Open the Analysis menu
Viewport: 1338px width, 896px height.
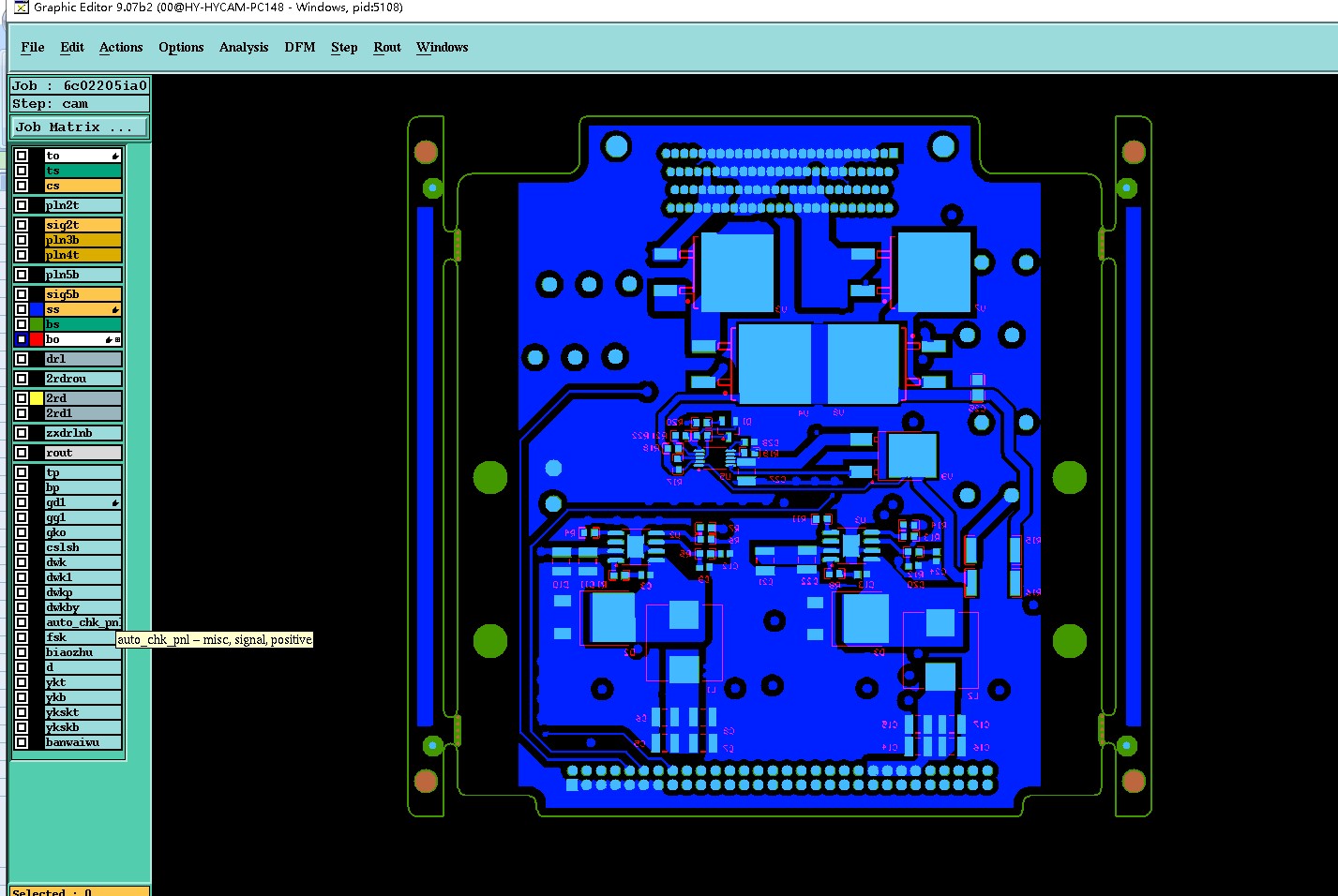pos(244,48)
